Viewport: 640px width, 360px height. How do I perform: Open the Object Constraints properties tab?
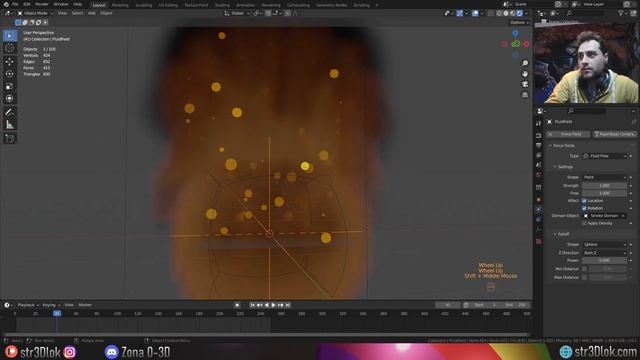pos(539,219)
